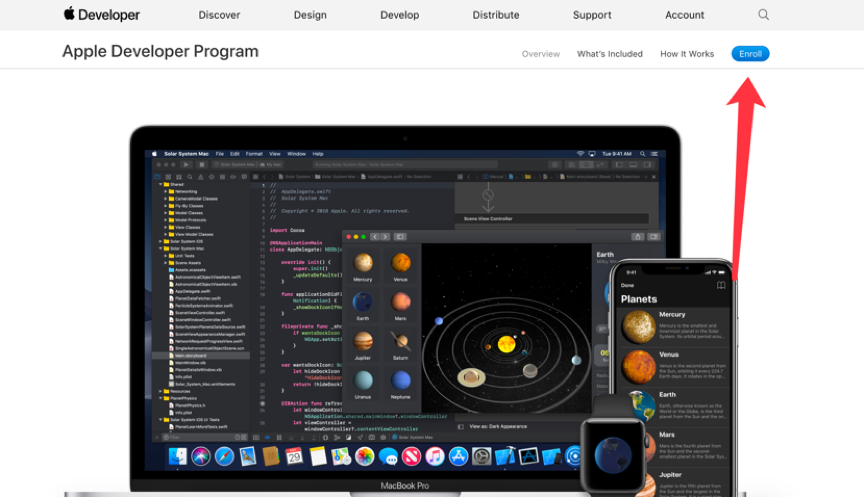
Task: Click Xcode Window menu in screenshot
Action: pyautogui.click(x=296, y=154)
